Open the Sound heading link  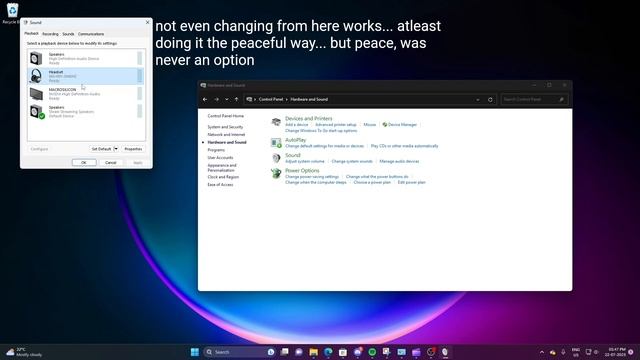pyautogui.click(x=293, y=155)
